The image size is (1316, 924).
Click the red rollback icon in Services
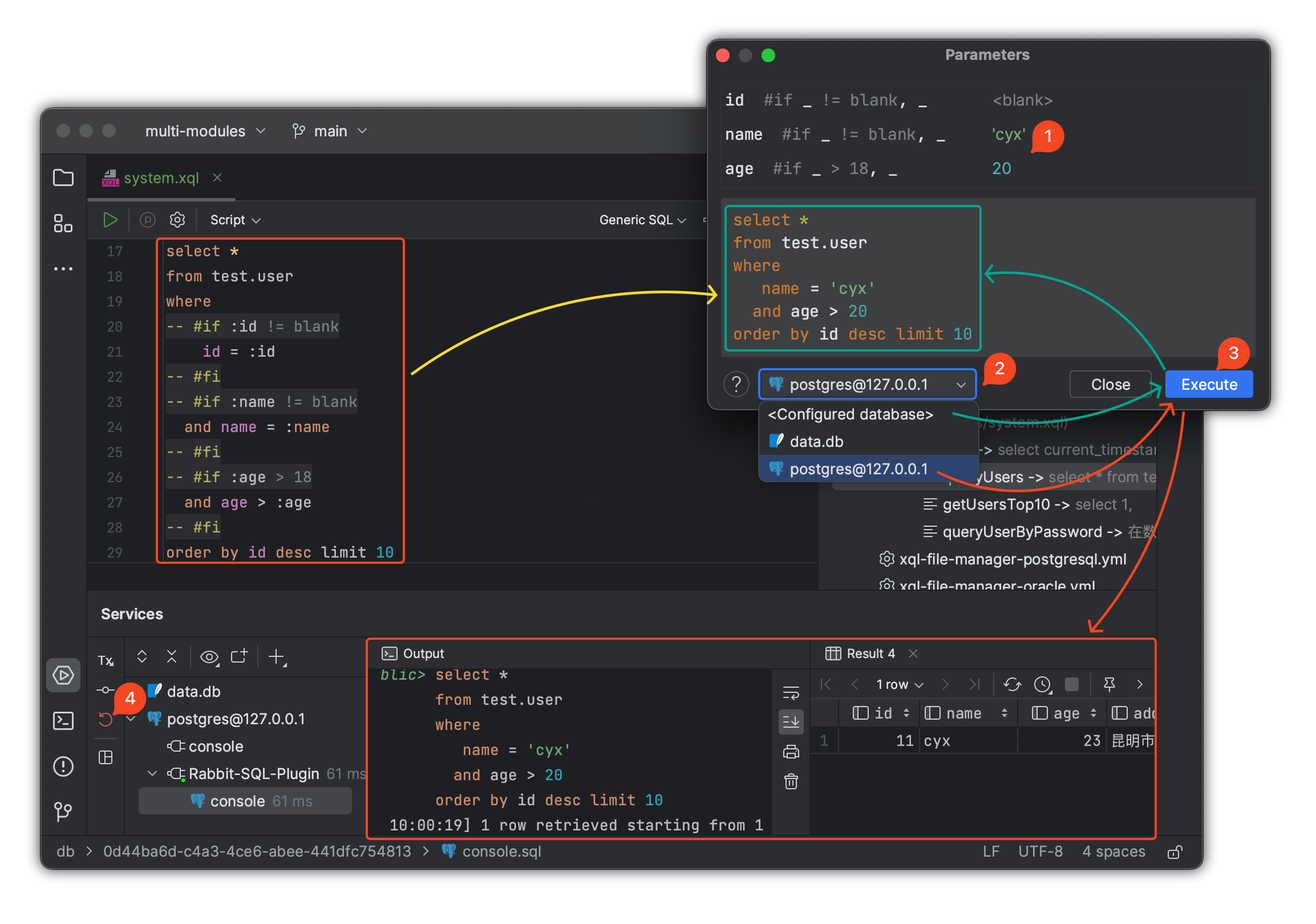[x=106, y=719]
